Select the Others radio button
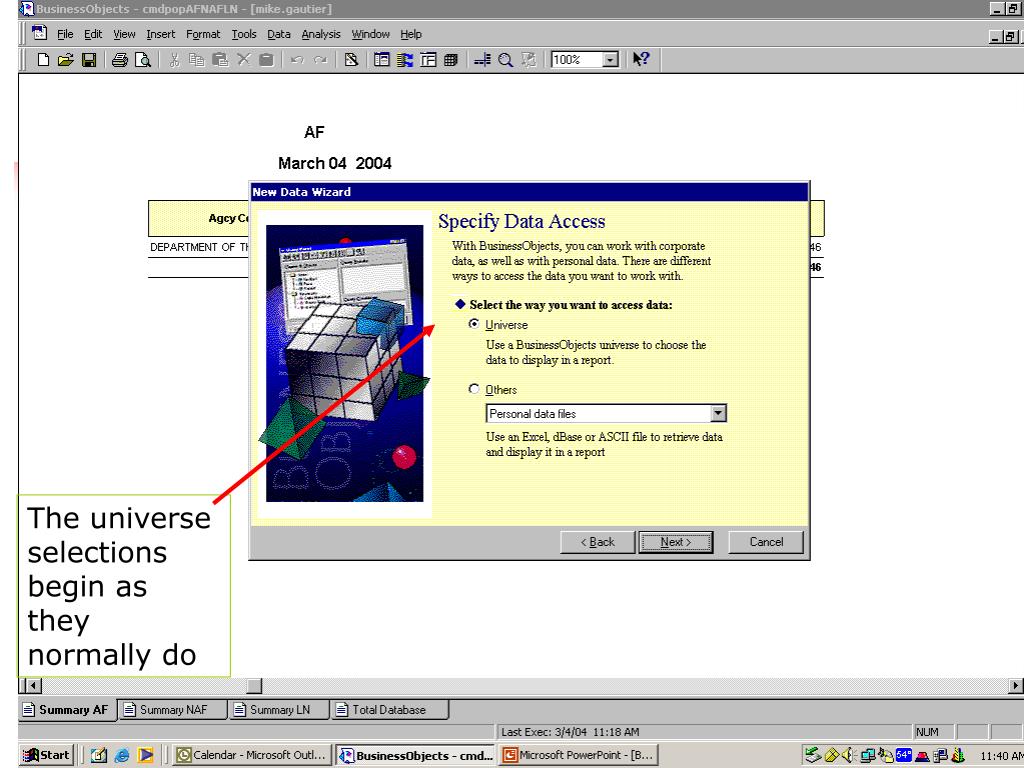 tap(474, 389)
